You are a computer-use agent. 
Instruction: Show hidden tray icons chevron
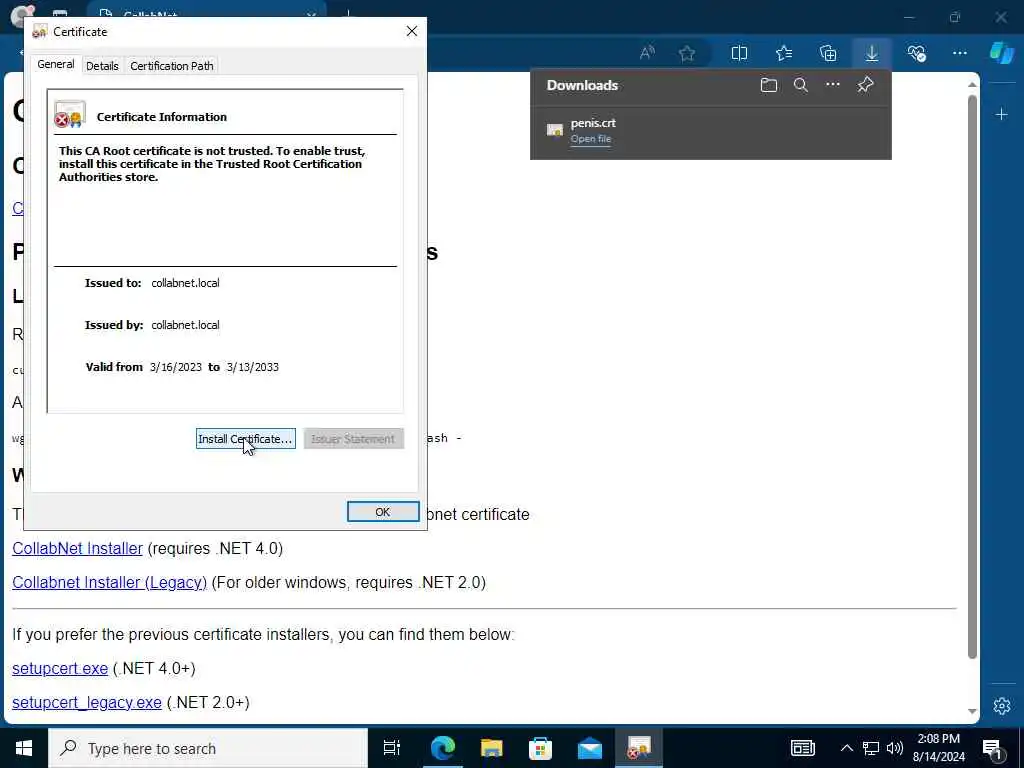pyautogui.click(x=846, y=748)
